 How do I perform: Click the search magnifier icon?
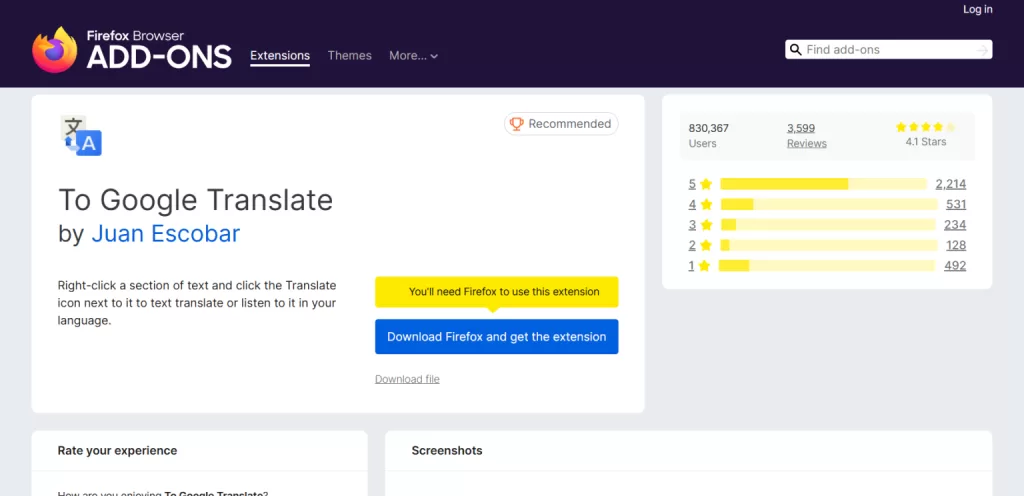[x=795, y=50]
